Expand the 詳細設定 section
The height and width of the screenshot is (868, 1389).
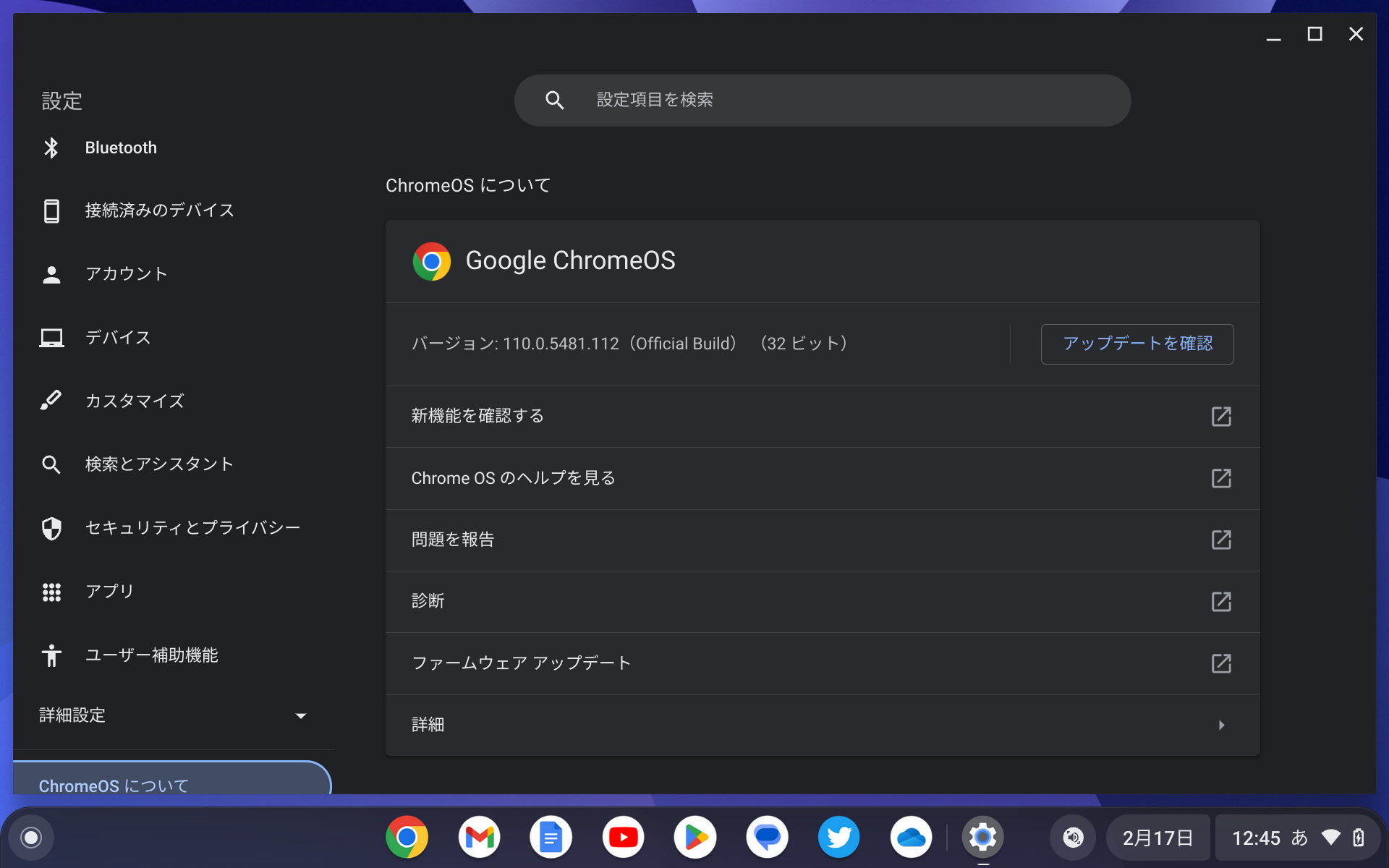[x=72, y=715]
